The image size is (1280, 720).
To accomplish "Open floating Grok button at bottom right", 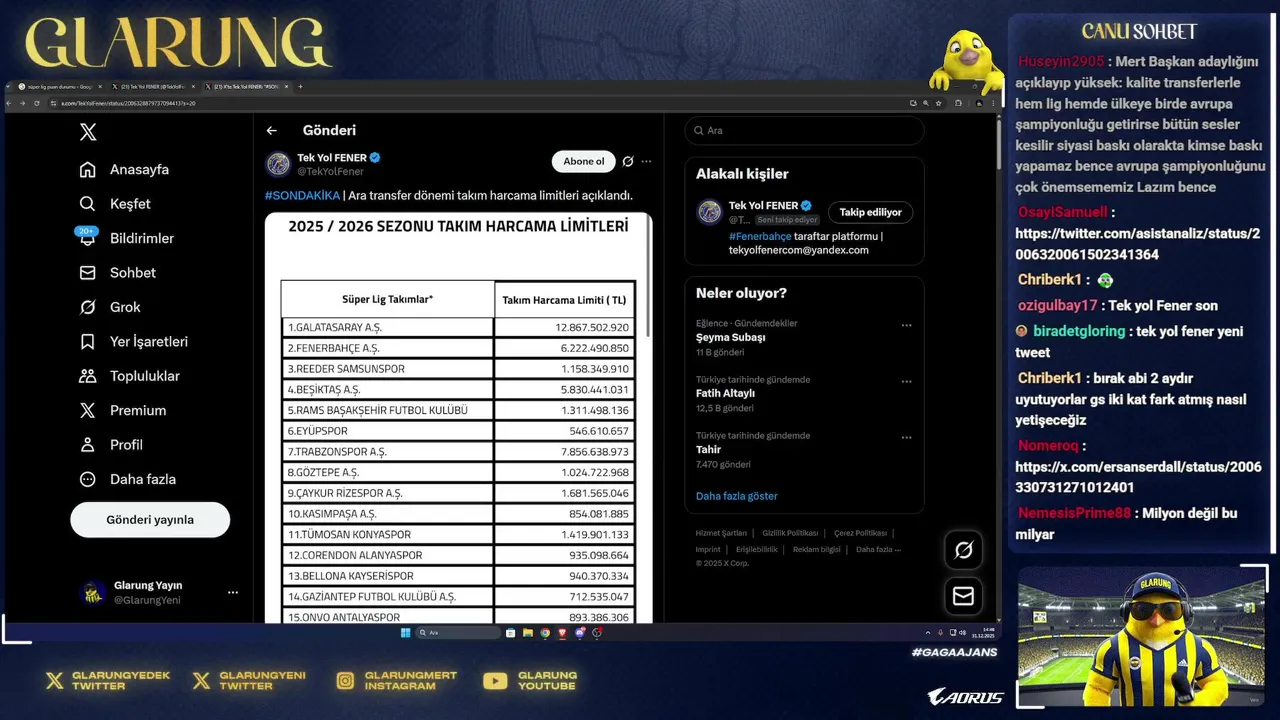I will point(964,550).
